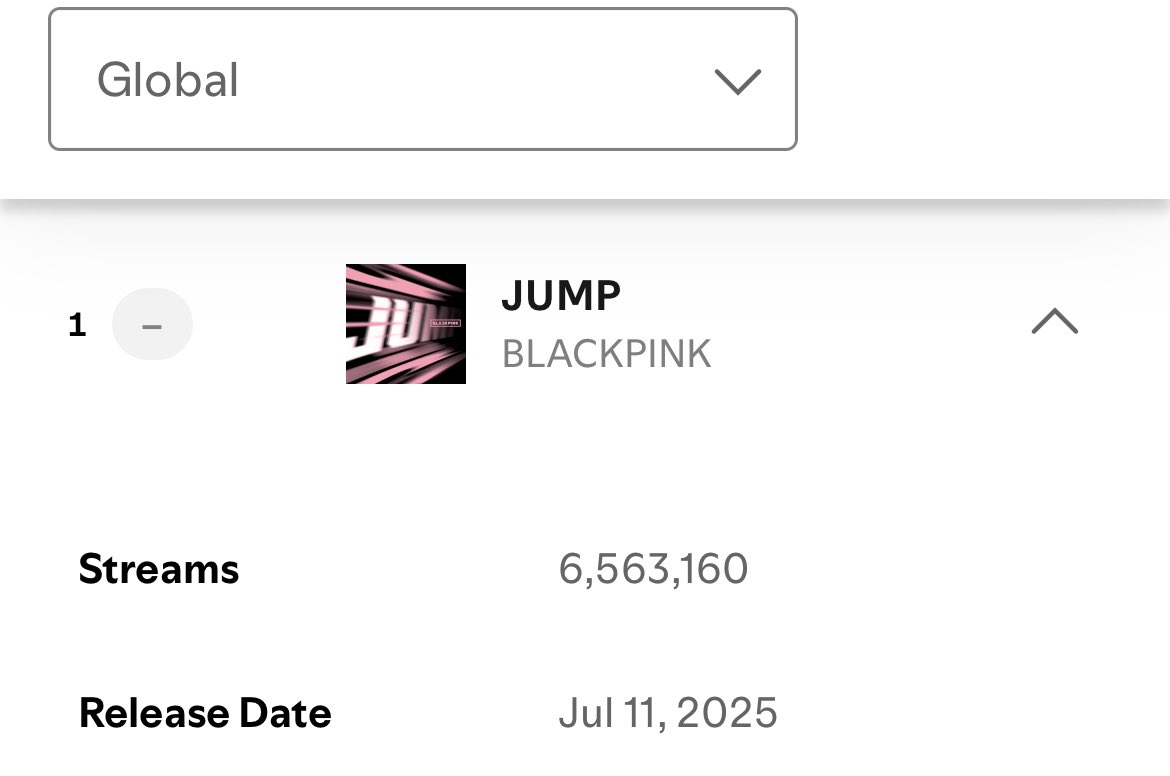
Task: Click the Release Date label
Action: [x=205, y=713]
